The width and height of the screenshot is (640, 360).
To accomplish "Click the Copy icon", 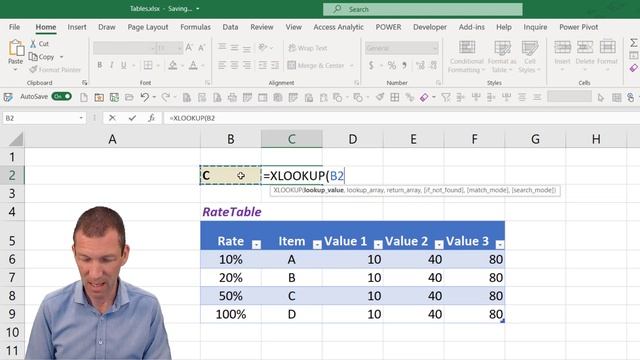I will pos(33,57).
